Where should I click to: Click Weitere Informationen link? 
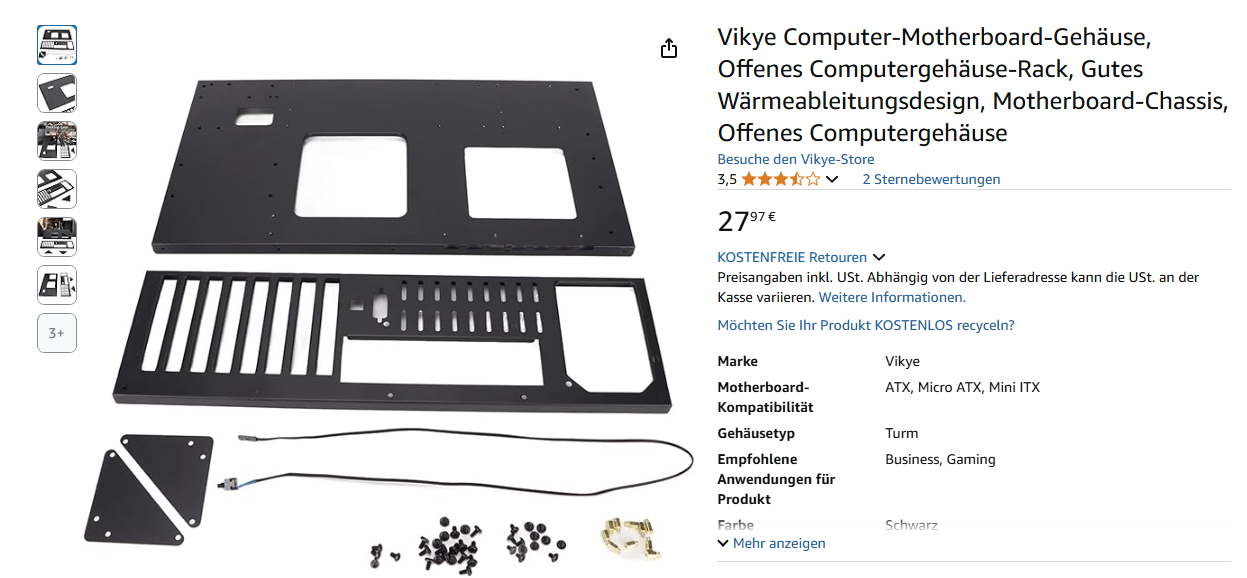[892, 297]
